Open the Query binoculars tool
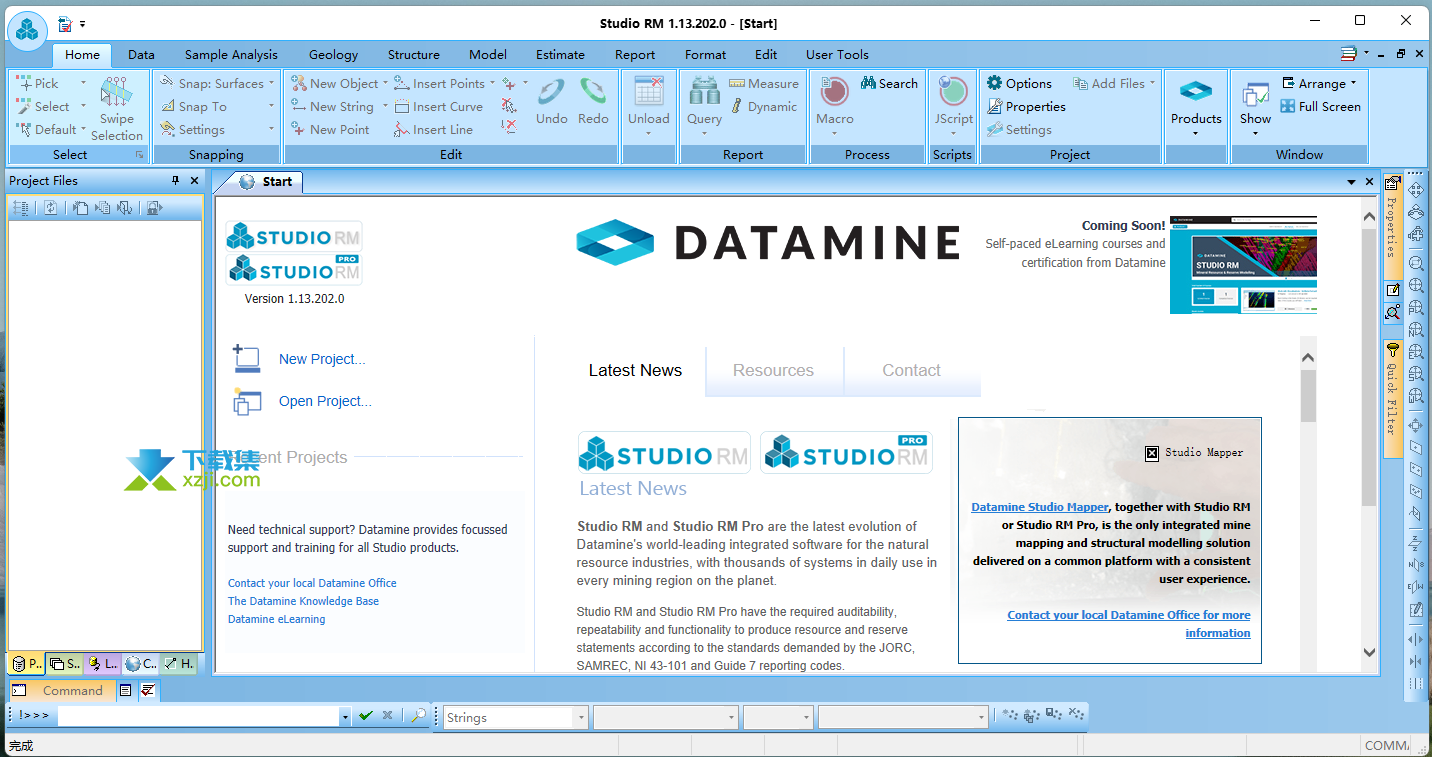Screen dimensions: 1432x757 tap(704, 92)
